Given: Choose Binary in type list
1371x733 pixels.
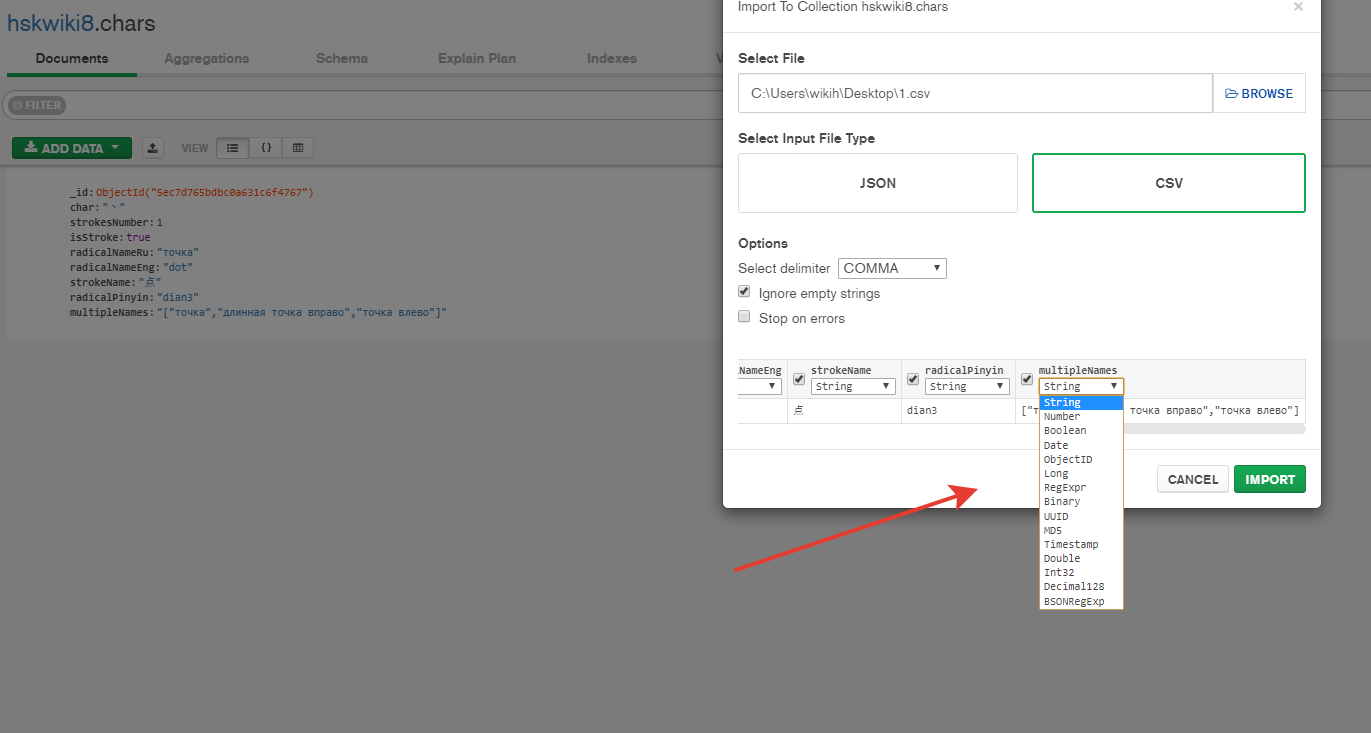Looking at the screenshot, I should [x=1081, y=501].
